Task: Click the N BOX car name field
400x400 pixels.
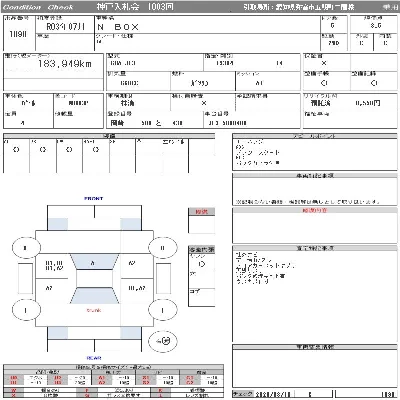Action: point(207,27)
